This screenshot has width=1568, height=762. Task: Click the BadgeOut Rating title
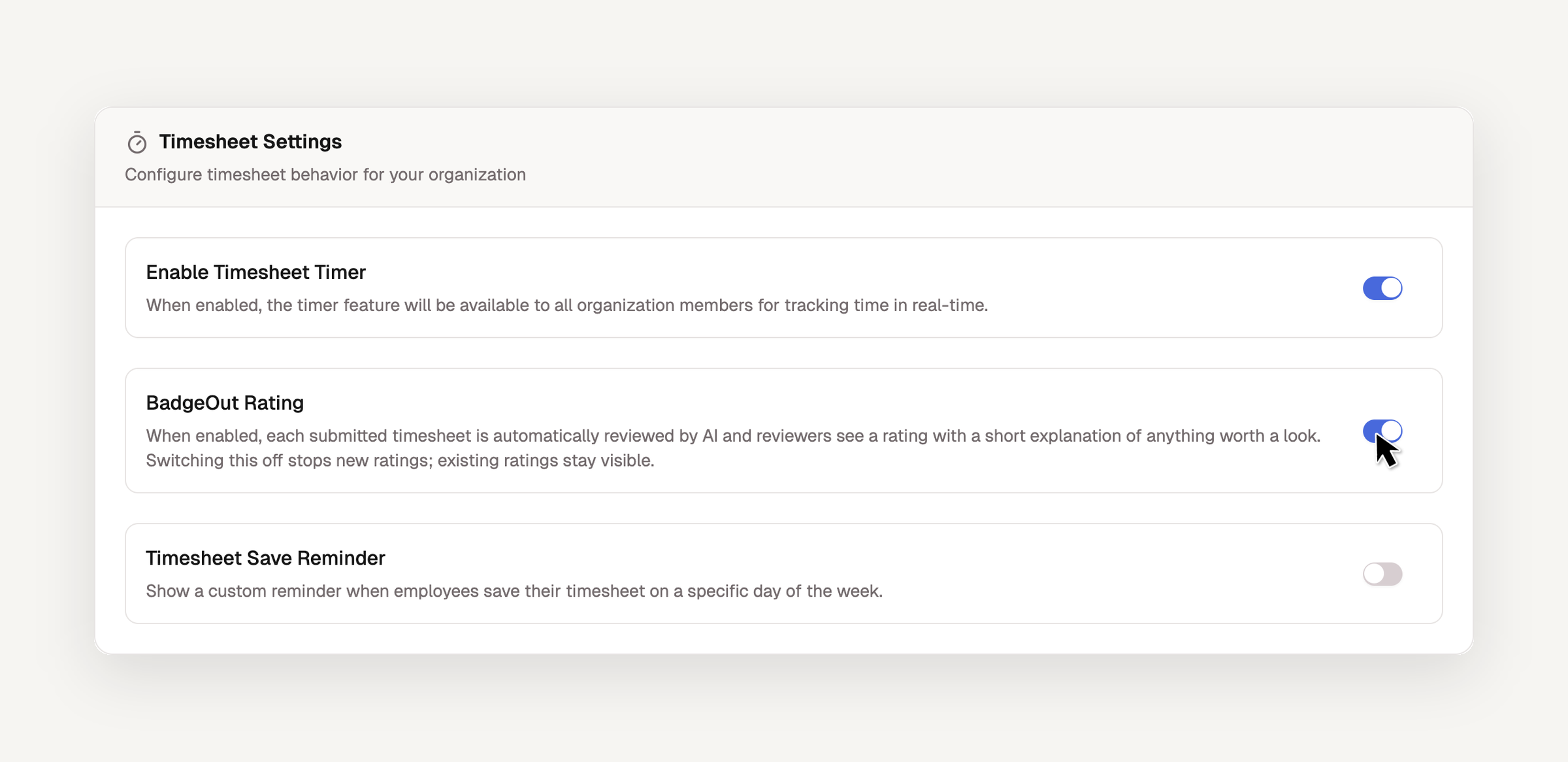(225, 403)
